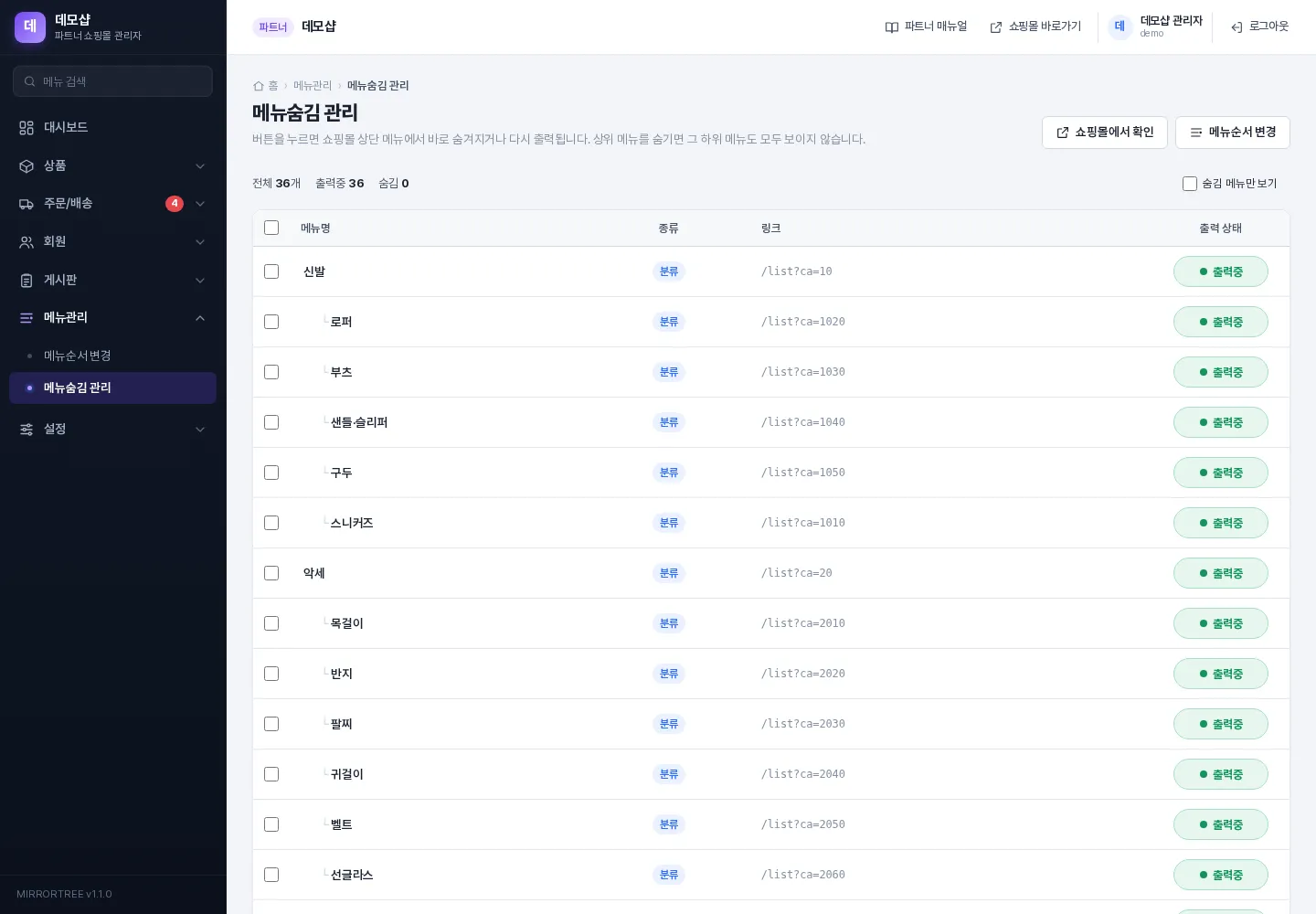Open the 파트너 메뉴얼 link
This screenshot has height=914, width=1316.
926,27
